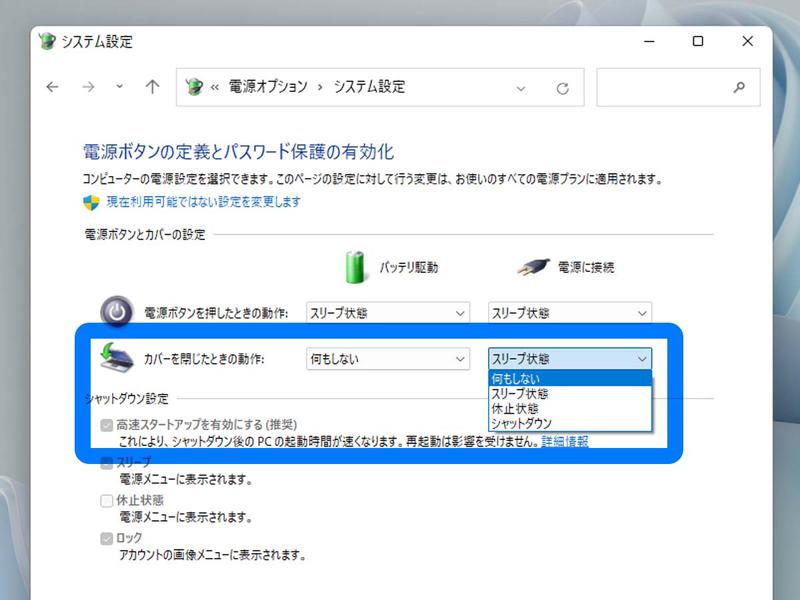The height and width of the screenshot is (600, 800).
Task: Select シャットダウン in the open list
Action: coord(570,423)
